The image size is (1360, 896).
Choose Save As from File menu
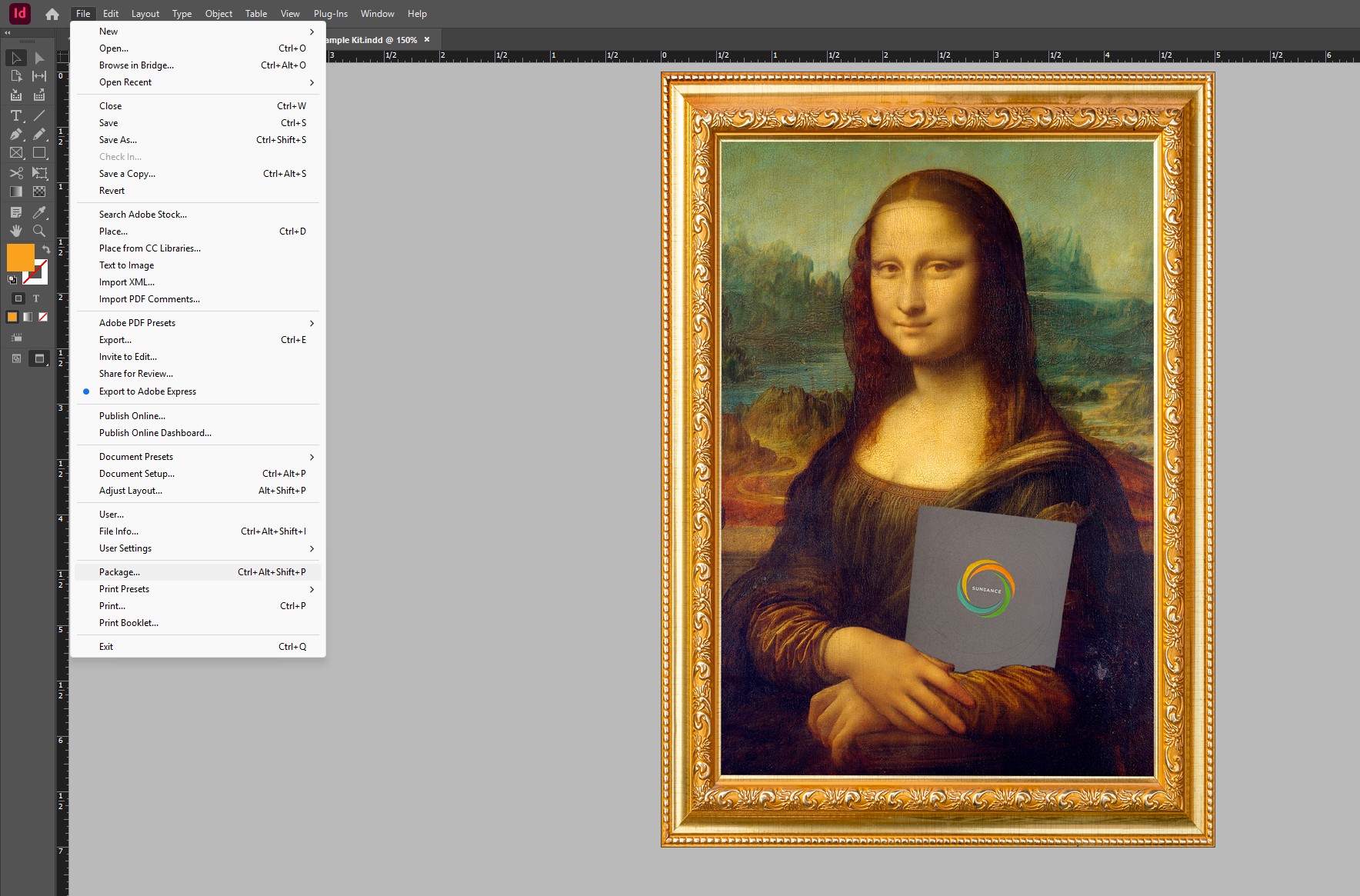pyautogui.click(x=198, y=140)
